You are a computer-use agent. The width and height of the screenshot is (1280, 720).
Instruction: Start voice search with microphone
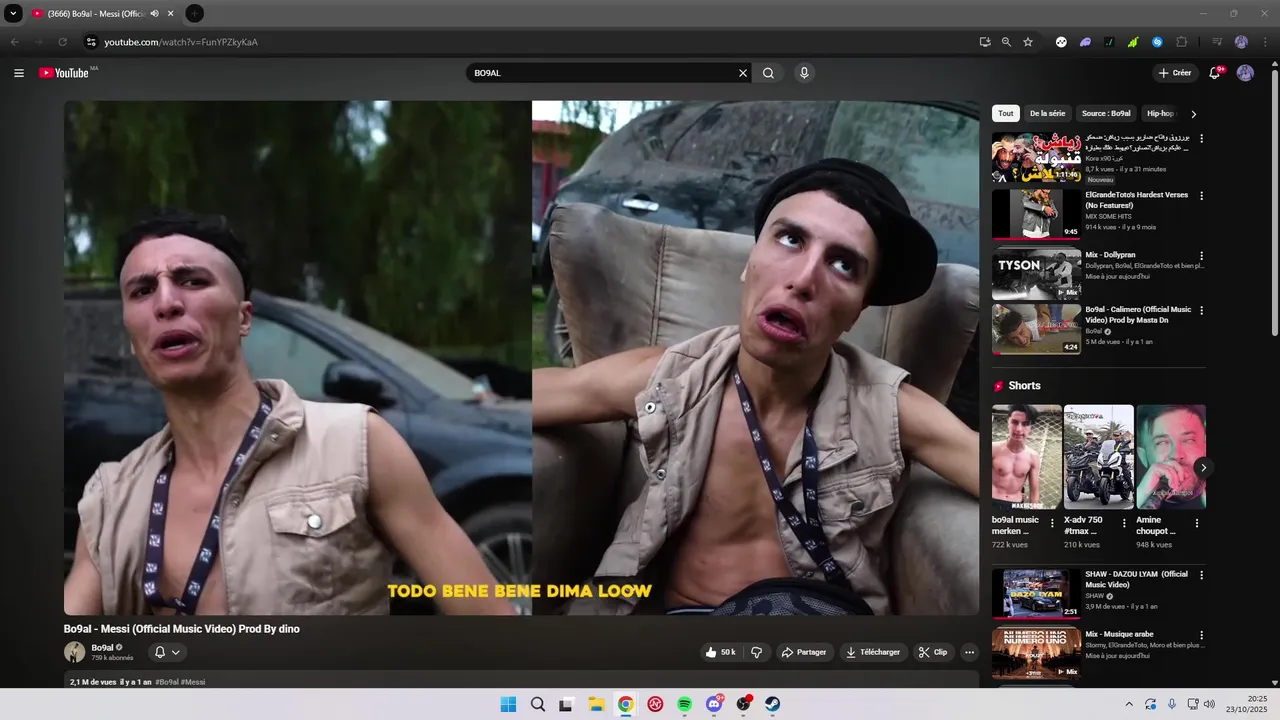coord(804,73)
